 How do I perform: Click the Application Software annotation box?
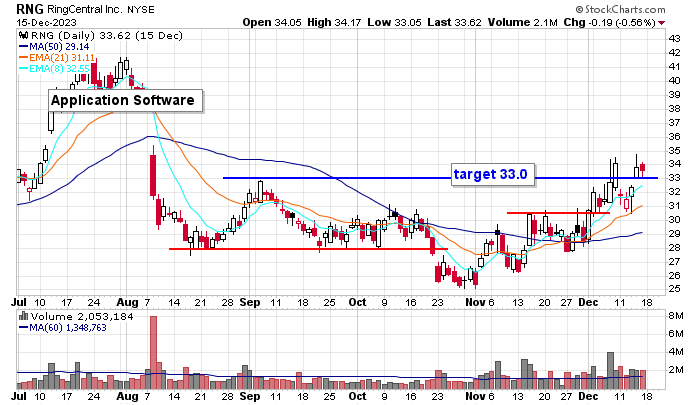click(x=125, y=100)
